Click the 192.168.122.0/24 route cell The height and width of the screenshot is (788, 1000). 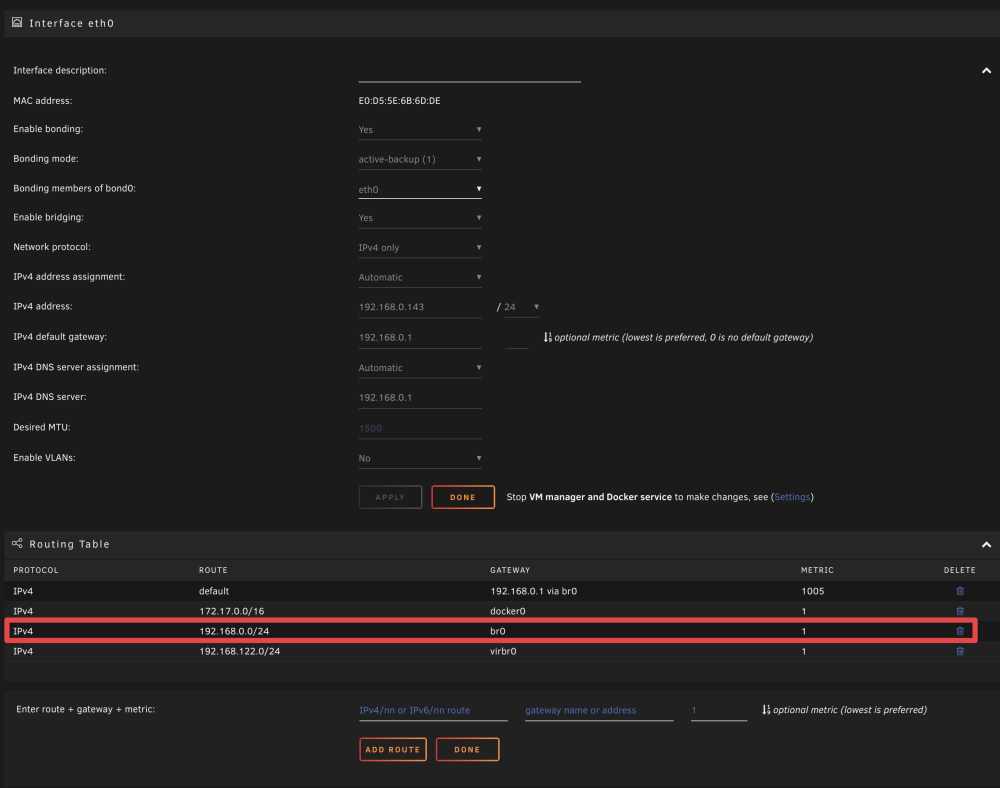click(x=240, y=651)
